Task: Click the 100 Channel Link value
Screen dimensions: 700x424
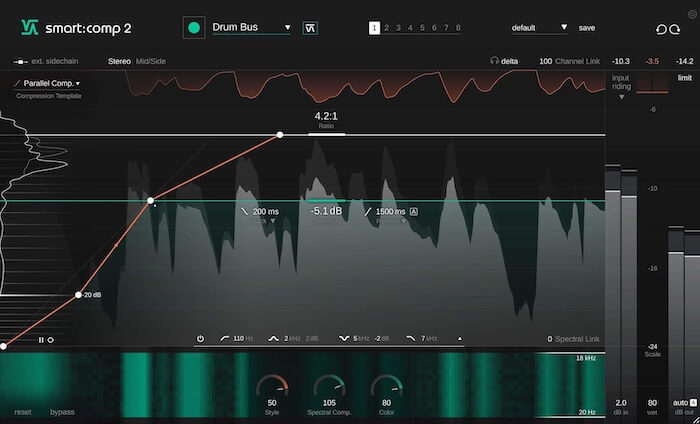Action: pyautogui.click(x=545, y=62)
